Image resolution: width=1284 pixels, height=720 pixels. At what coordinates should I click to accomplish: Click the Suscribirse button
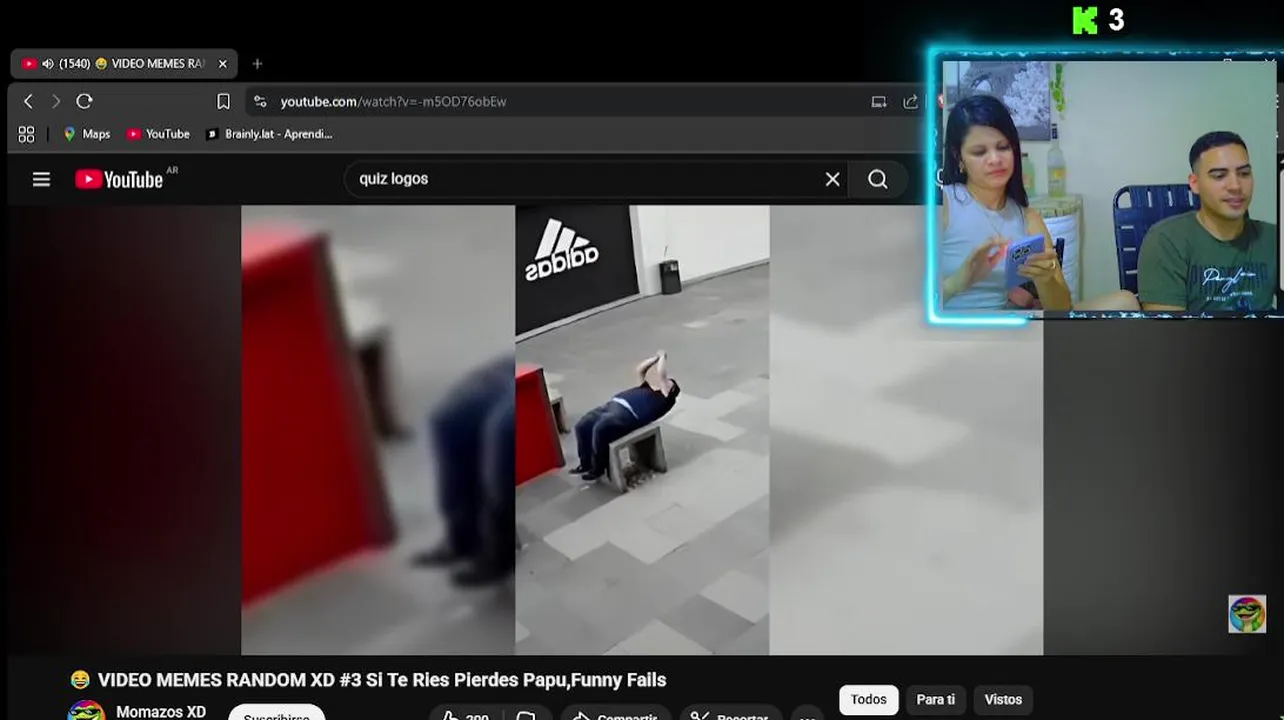(276, 714)
